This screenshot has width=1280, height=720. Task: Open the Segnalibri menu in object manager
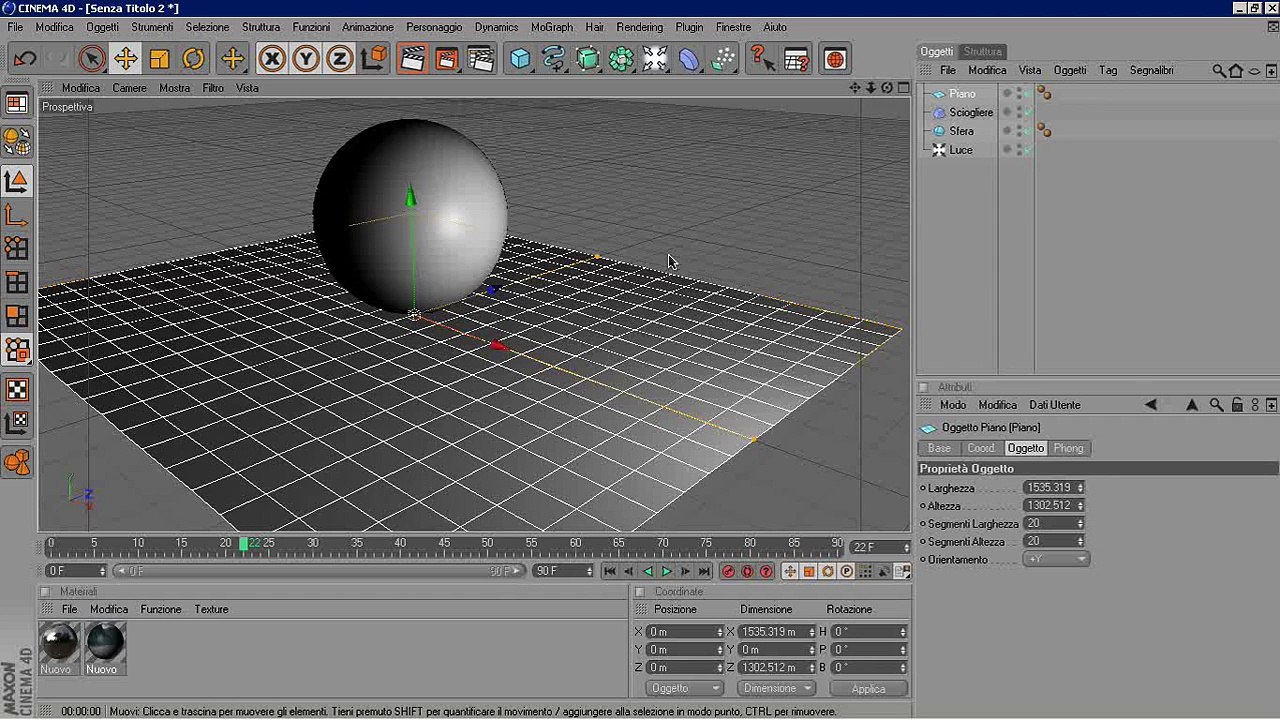click(1151, 70)
